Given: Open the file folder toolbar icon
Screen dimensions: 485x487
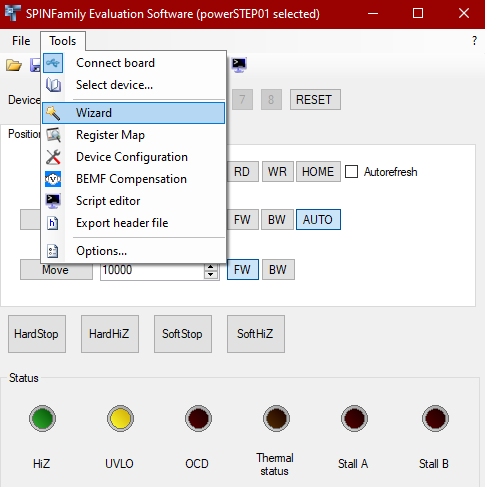Looking at the screenshot, I should click(14, 65).
